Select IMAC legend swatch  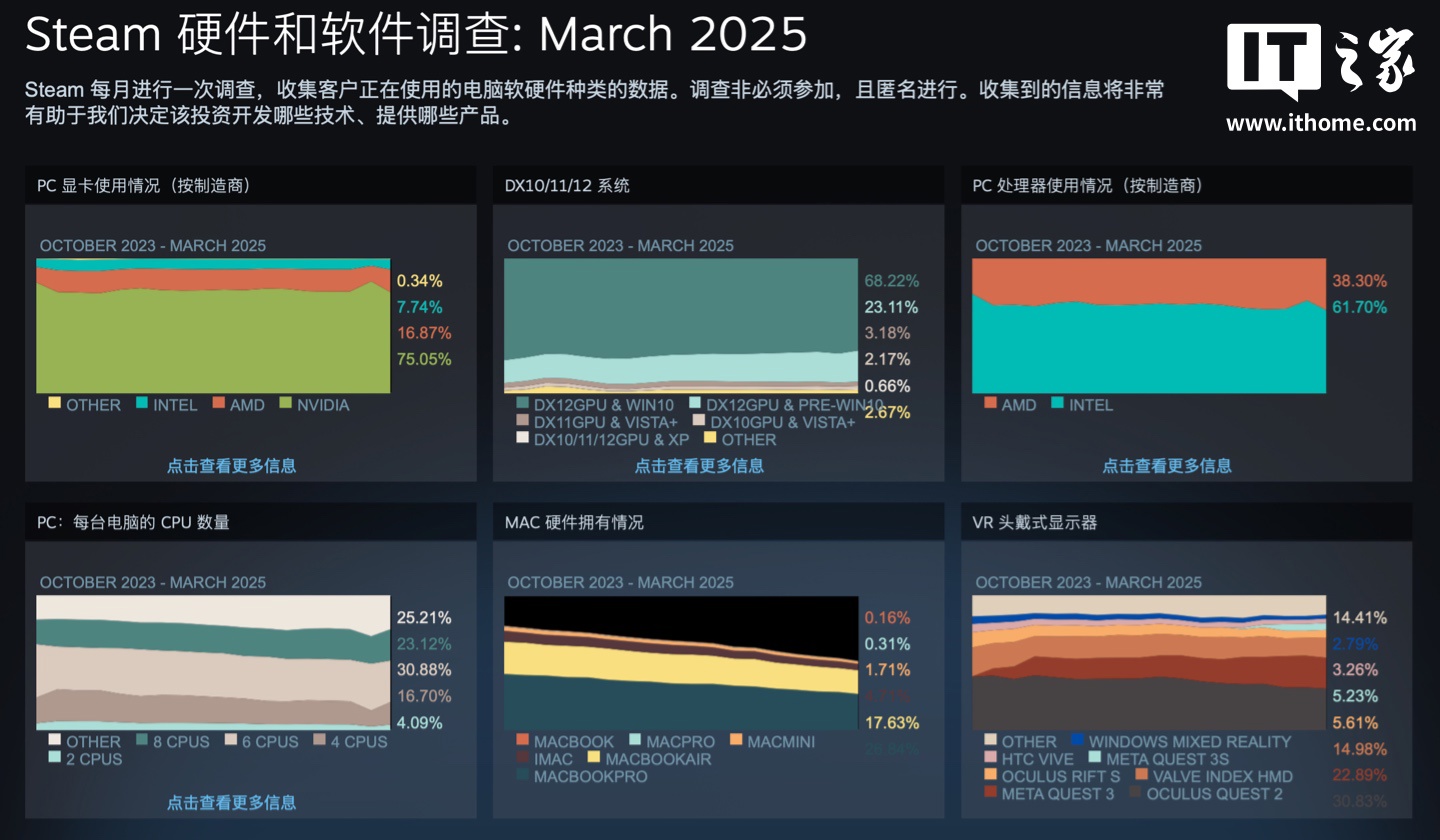pyautogui.click(x=522, y=758)
